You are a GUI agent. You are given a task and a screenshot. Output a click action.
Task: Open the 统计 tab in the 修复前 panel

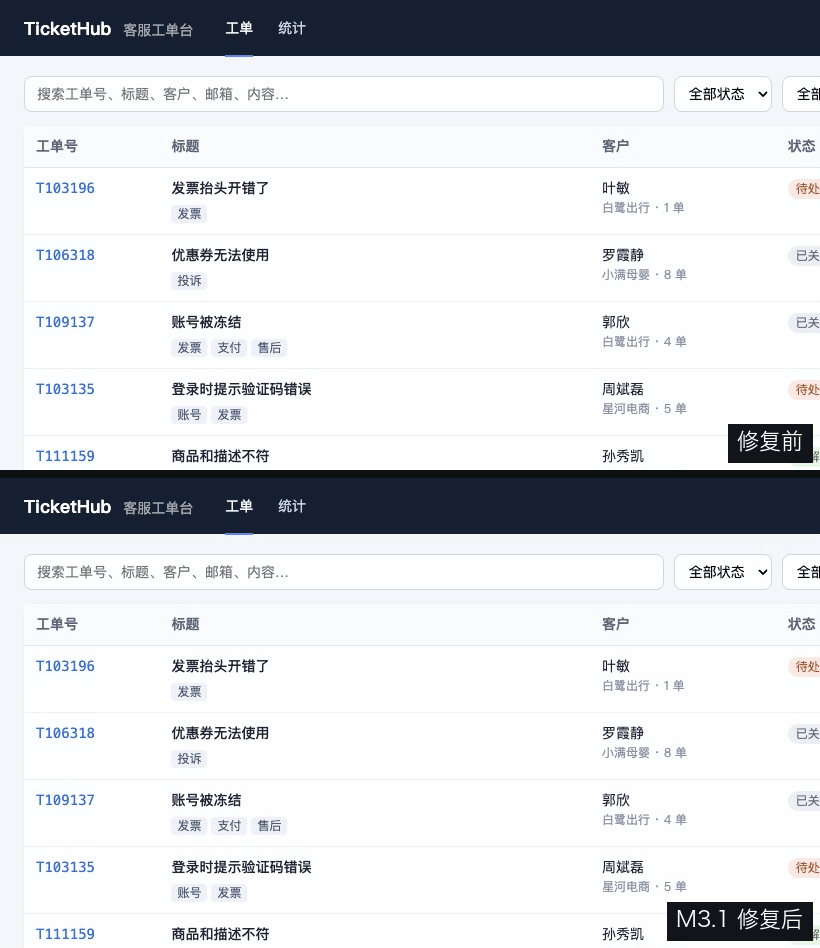pyautogui.click(x=291, y=28)
